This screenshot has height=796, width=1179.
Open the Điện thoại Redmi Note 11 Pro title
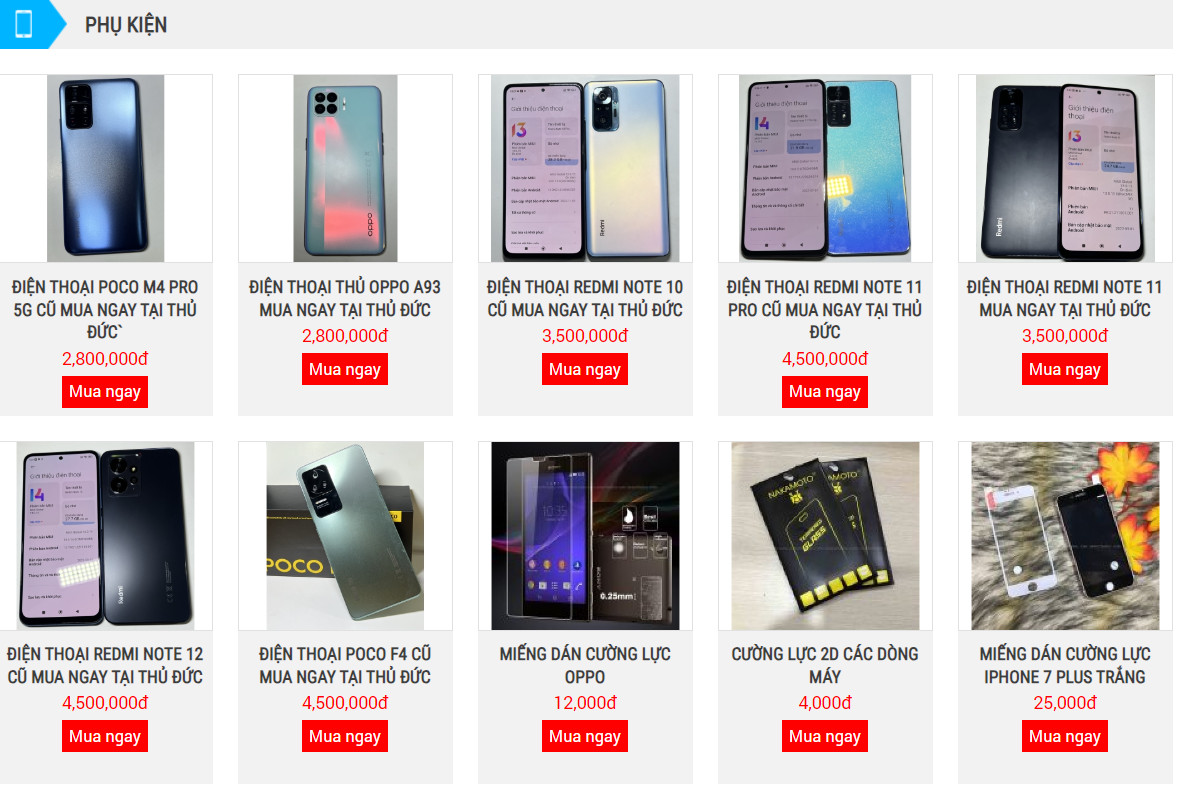[x=825, y=309]
